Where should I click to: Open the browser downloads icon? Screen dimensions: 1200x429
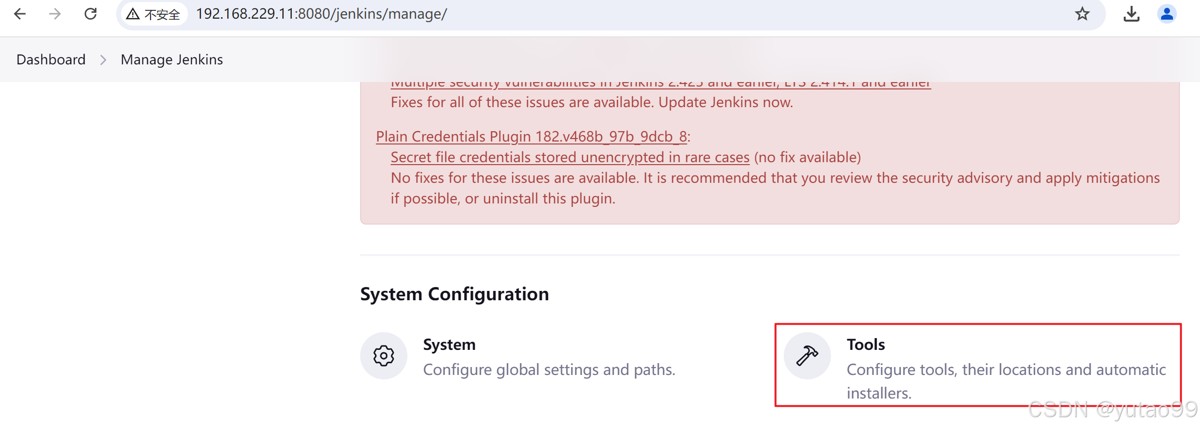1132,14
